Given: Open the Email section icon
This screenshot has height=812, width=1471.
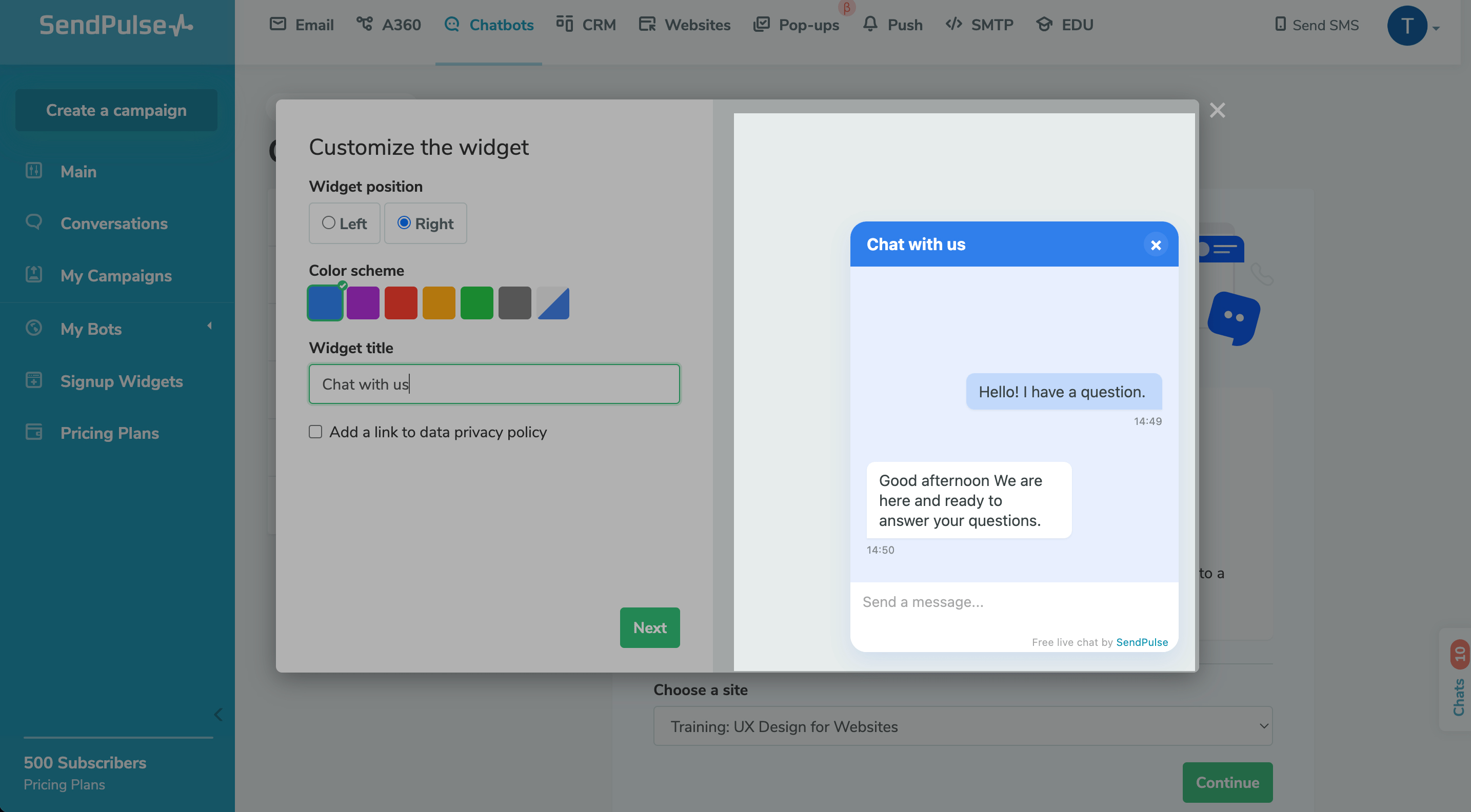Looking at the screenshot, I should [278, 24].
